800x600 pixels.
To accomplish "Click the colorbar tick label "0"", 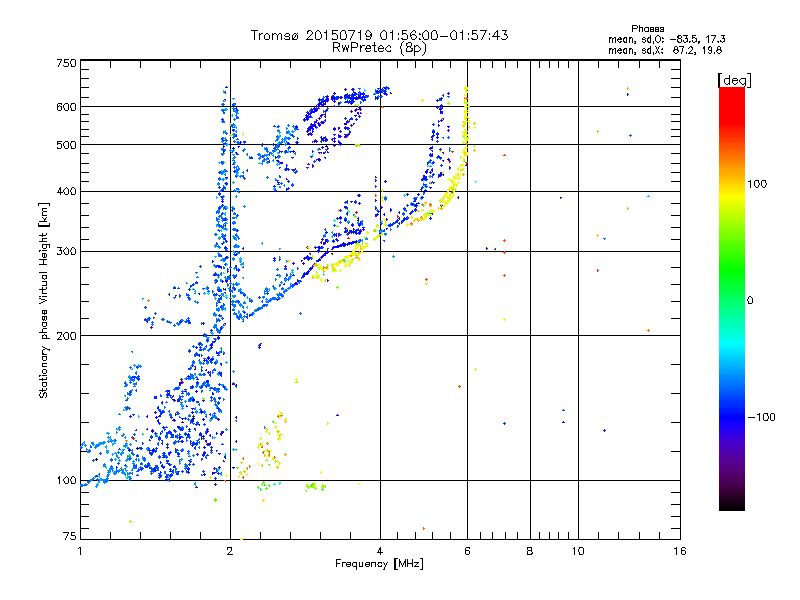I will pos(750,301).
